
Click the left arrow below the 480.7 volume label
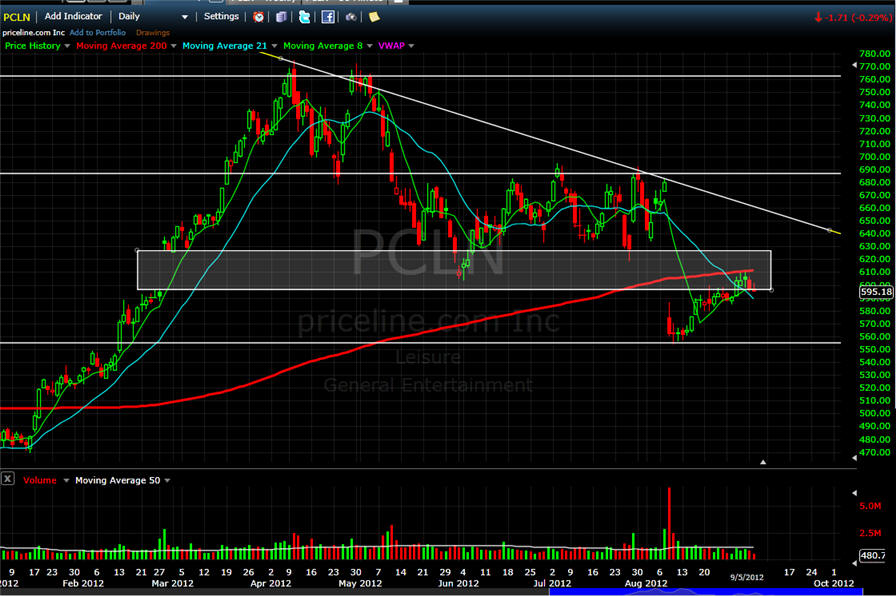[x=855, y=563]
